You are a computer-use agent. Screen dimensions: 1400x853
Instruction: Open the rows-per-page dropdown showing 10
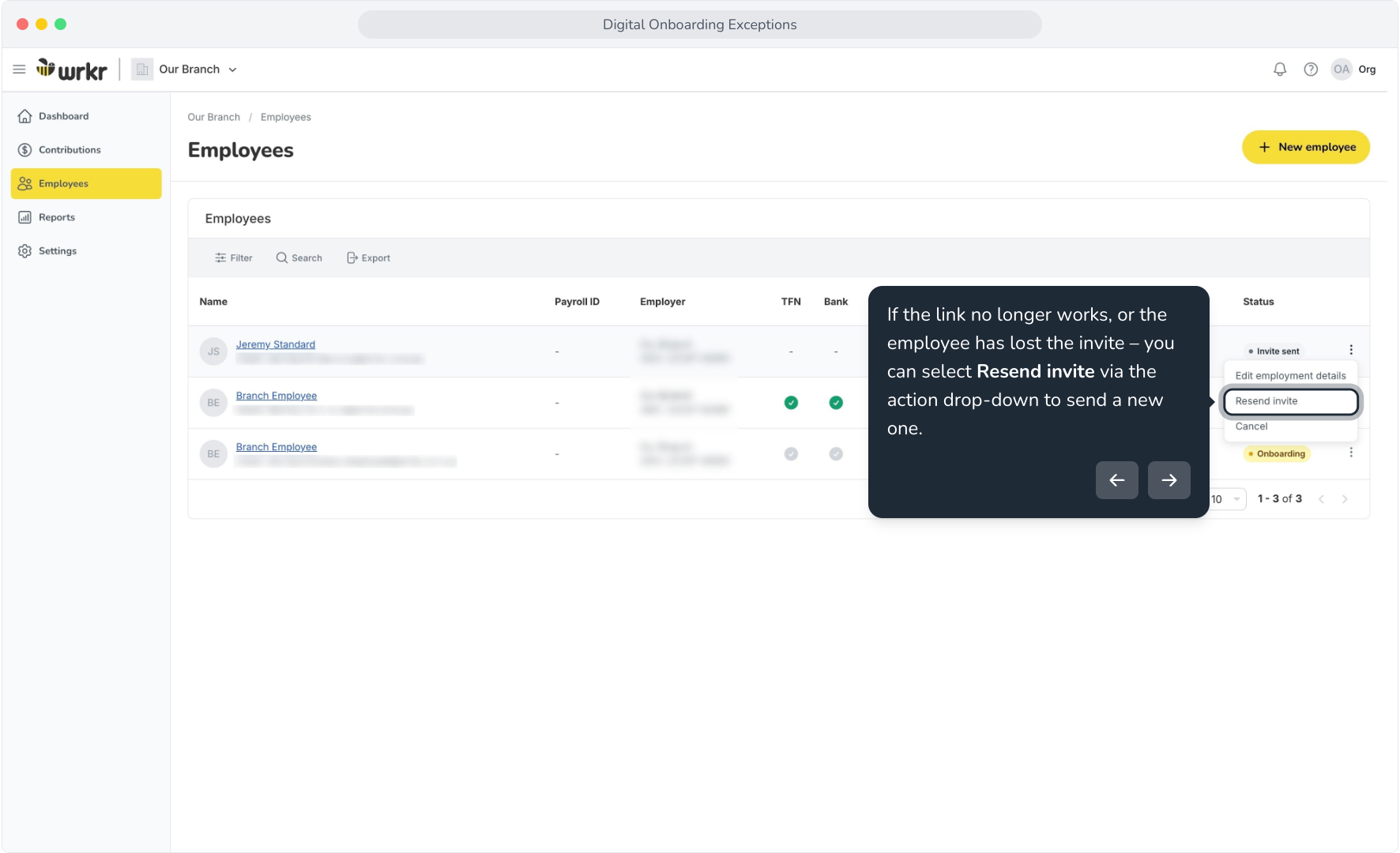[x=1228, y=499]
